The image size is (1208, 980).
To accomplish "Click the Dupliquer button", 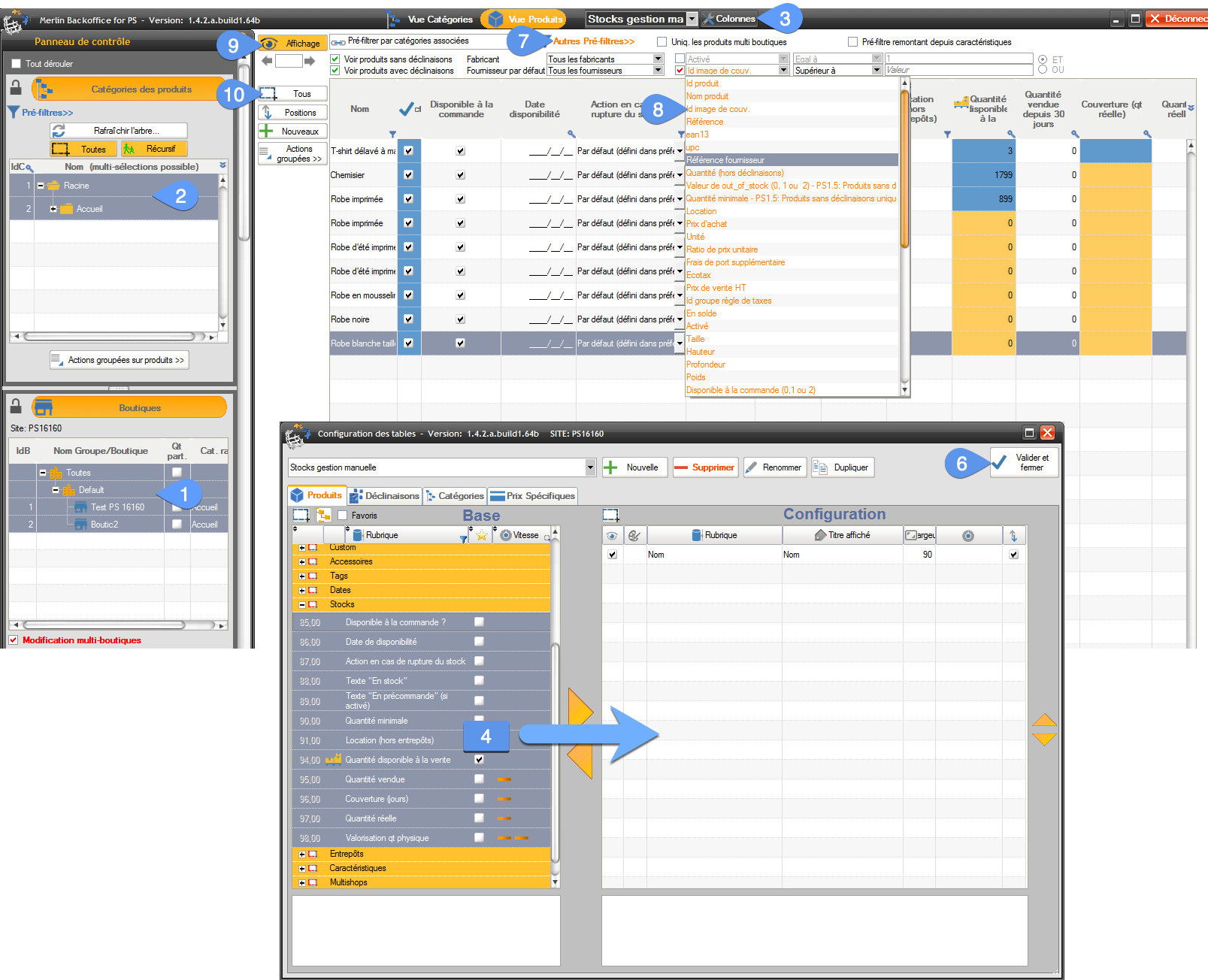I will pos(842,467).
